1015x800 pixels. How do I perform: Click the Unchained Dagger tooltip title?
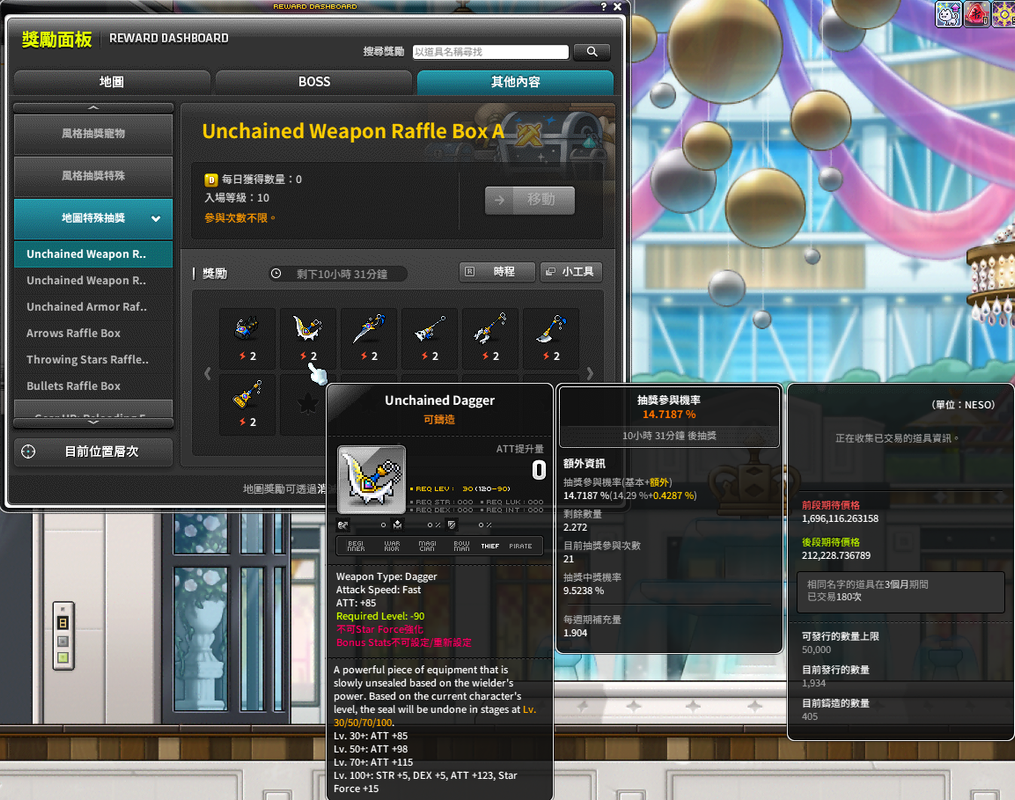440,401
